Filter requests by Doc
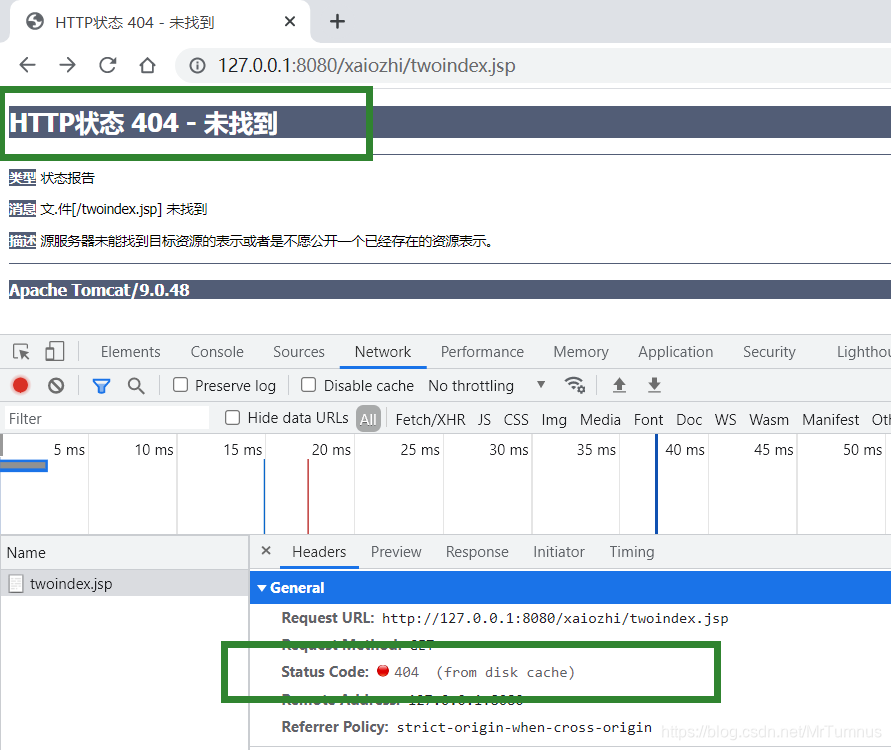 click(689, 419)
